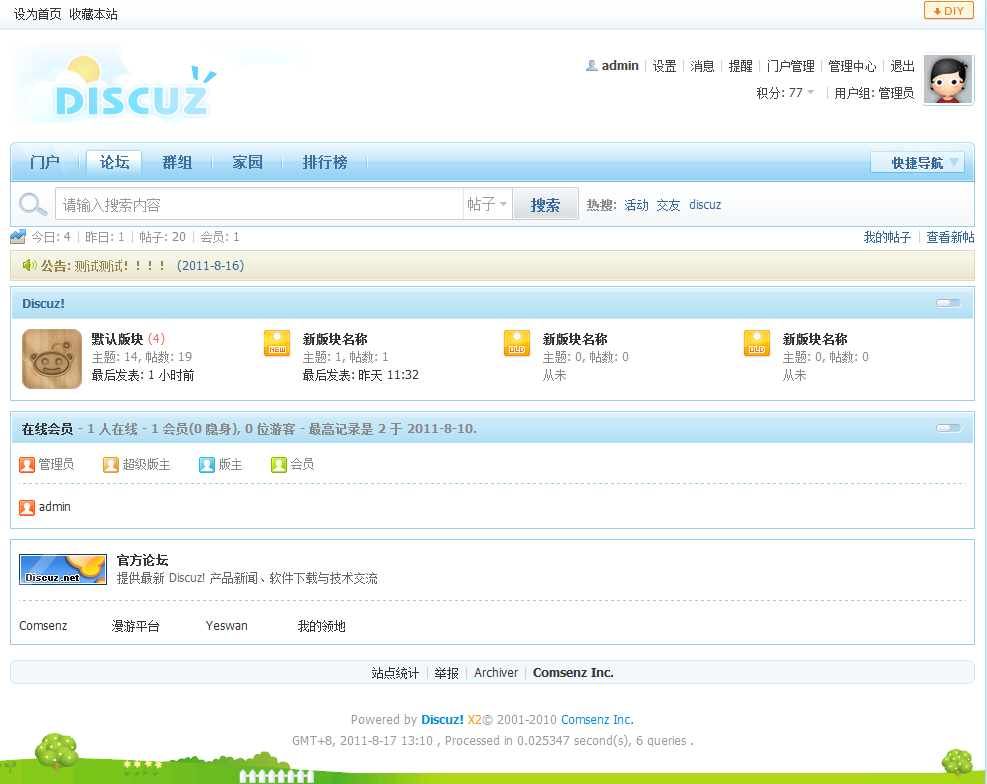
Task: Open the 官方论坛 link
Action: coord(142,560)
